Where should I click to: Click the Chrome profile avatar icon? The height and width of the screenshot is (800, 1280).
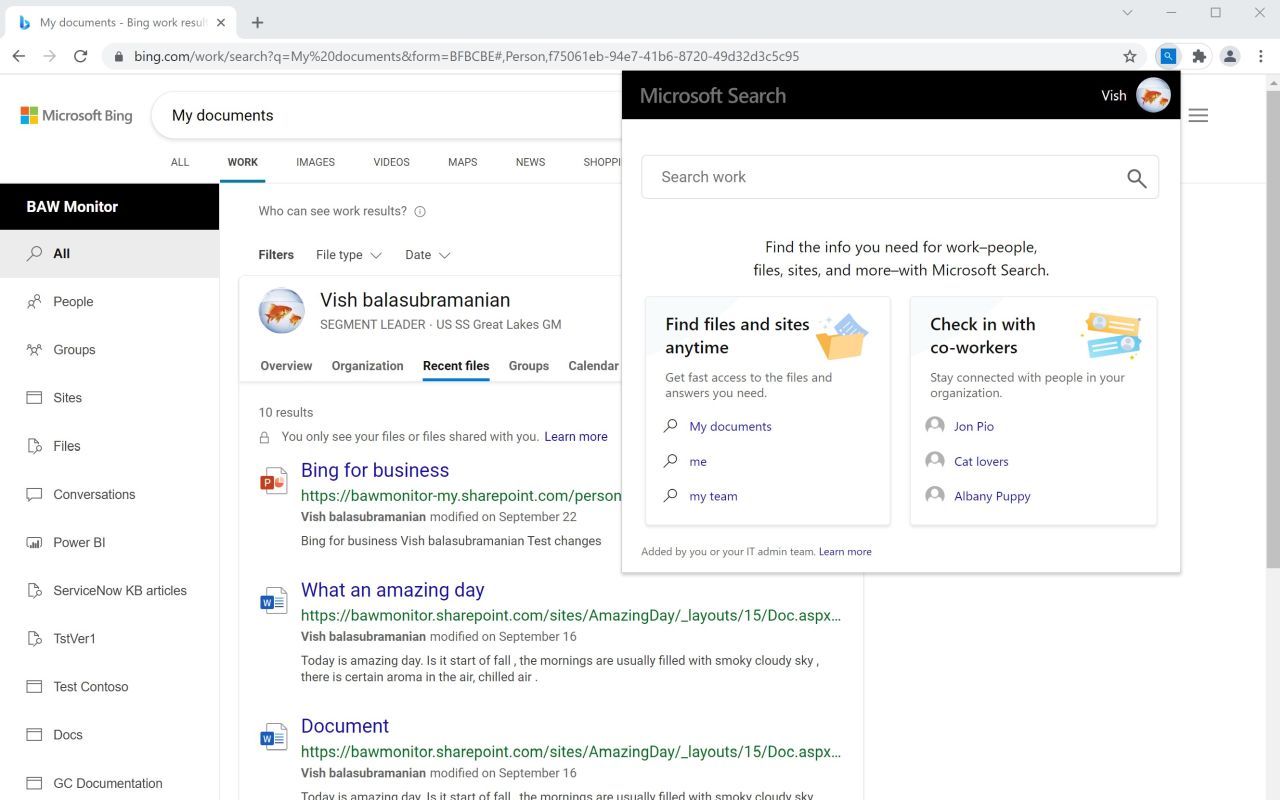[x=1230, y=56]
